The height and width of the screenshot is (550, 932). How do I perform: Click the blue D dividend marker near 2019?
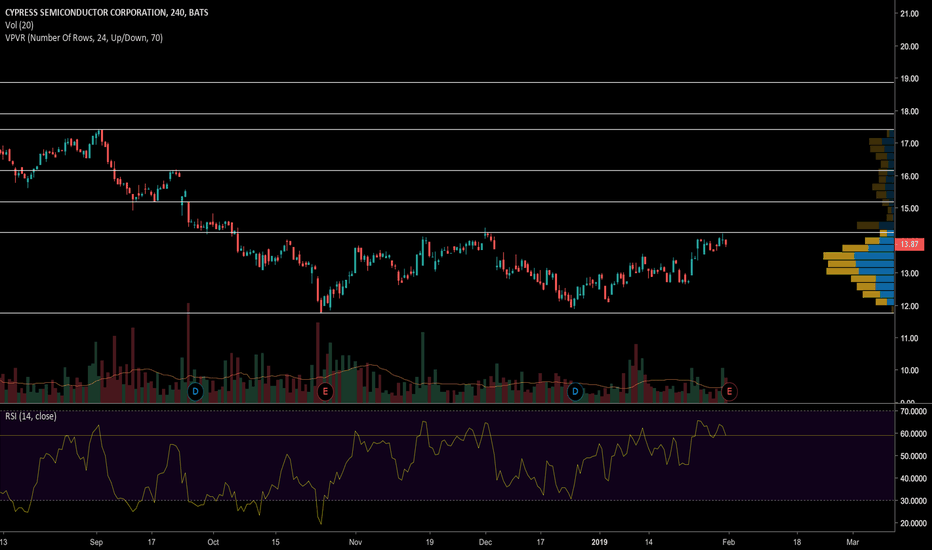click(x=575, y=391)
